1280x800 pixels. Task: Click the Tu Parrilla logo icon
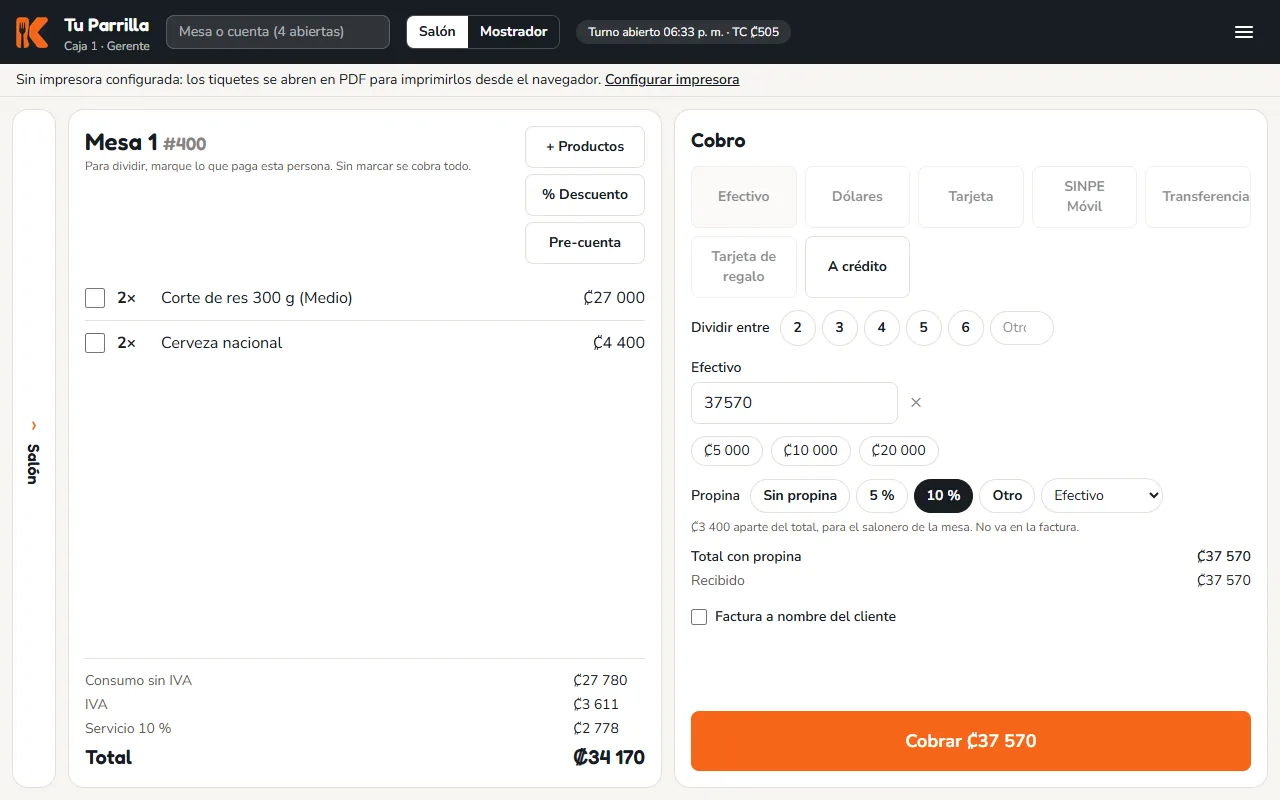tap(32, 32)
